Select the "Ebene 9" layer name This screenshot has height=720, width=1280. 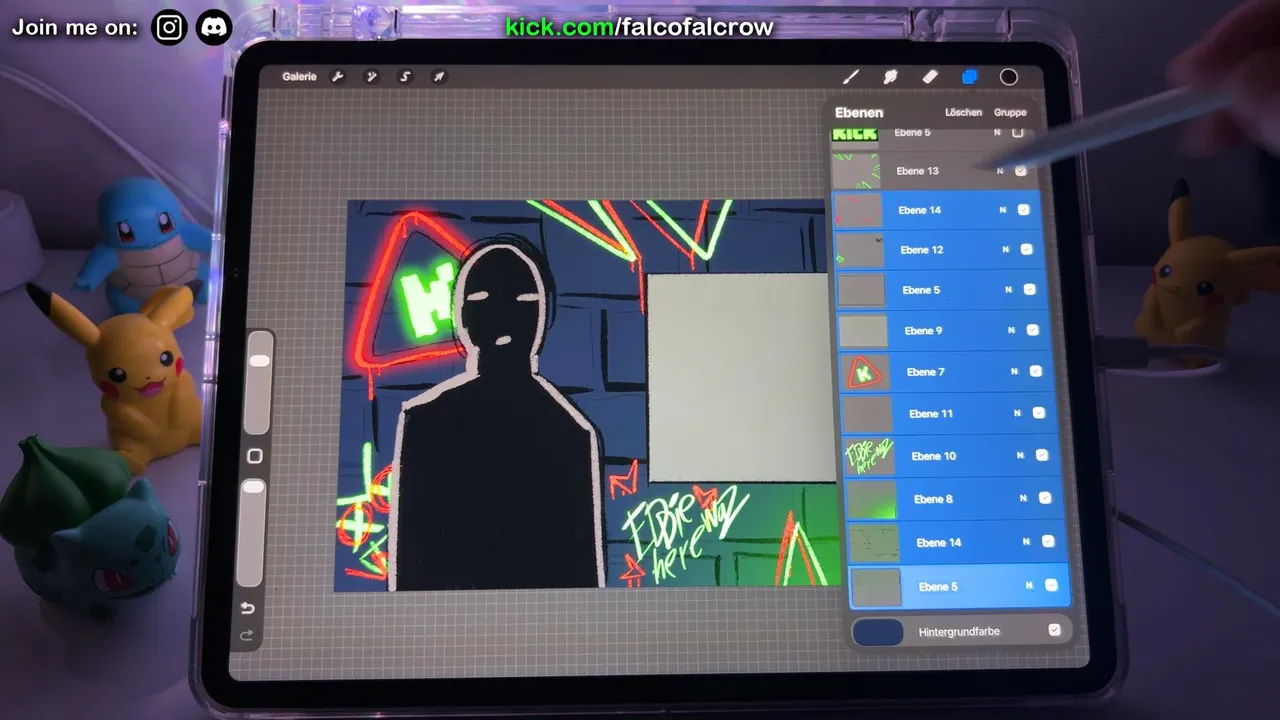tap(923, 331)
